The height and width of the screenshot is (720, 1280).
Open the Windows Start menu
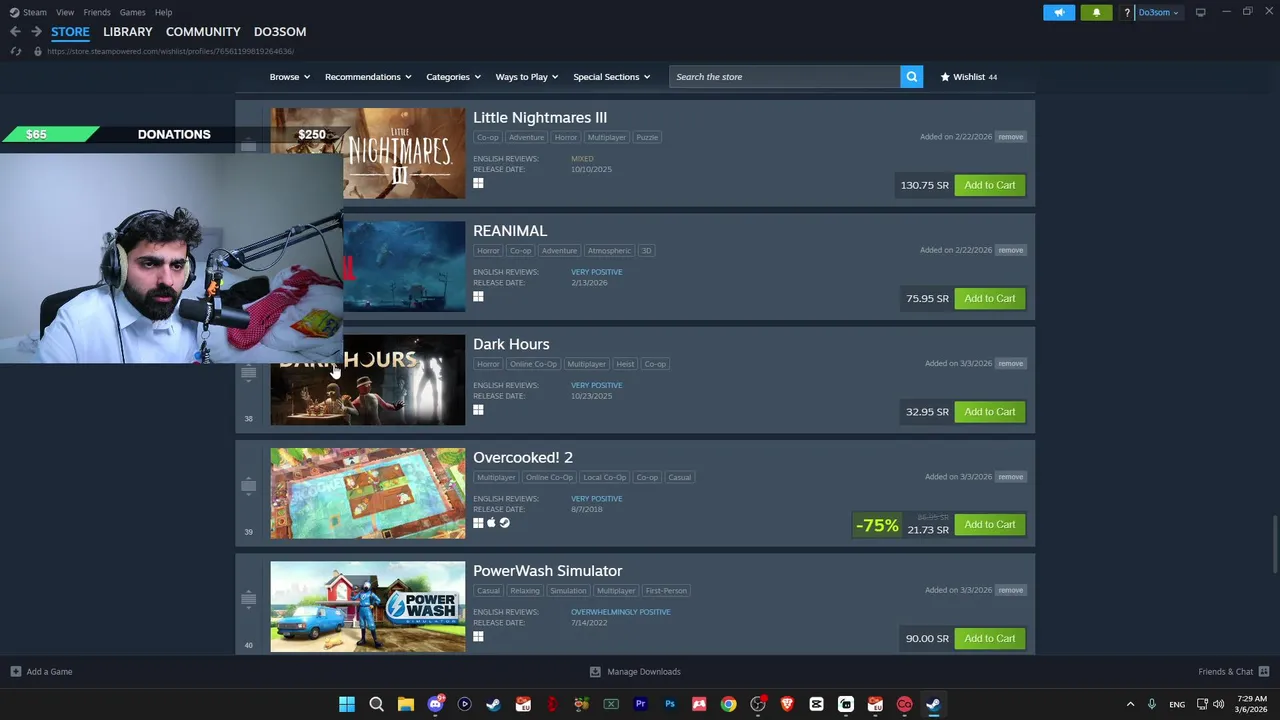point(347,704)
